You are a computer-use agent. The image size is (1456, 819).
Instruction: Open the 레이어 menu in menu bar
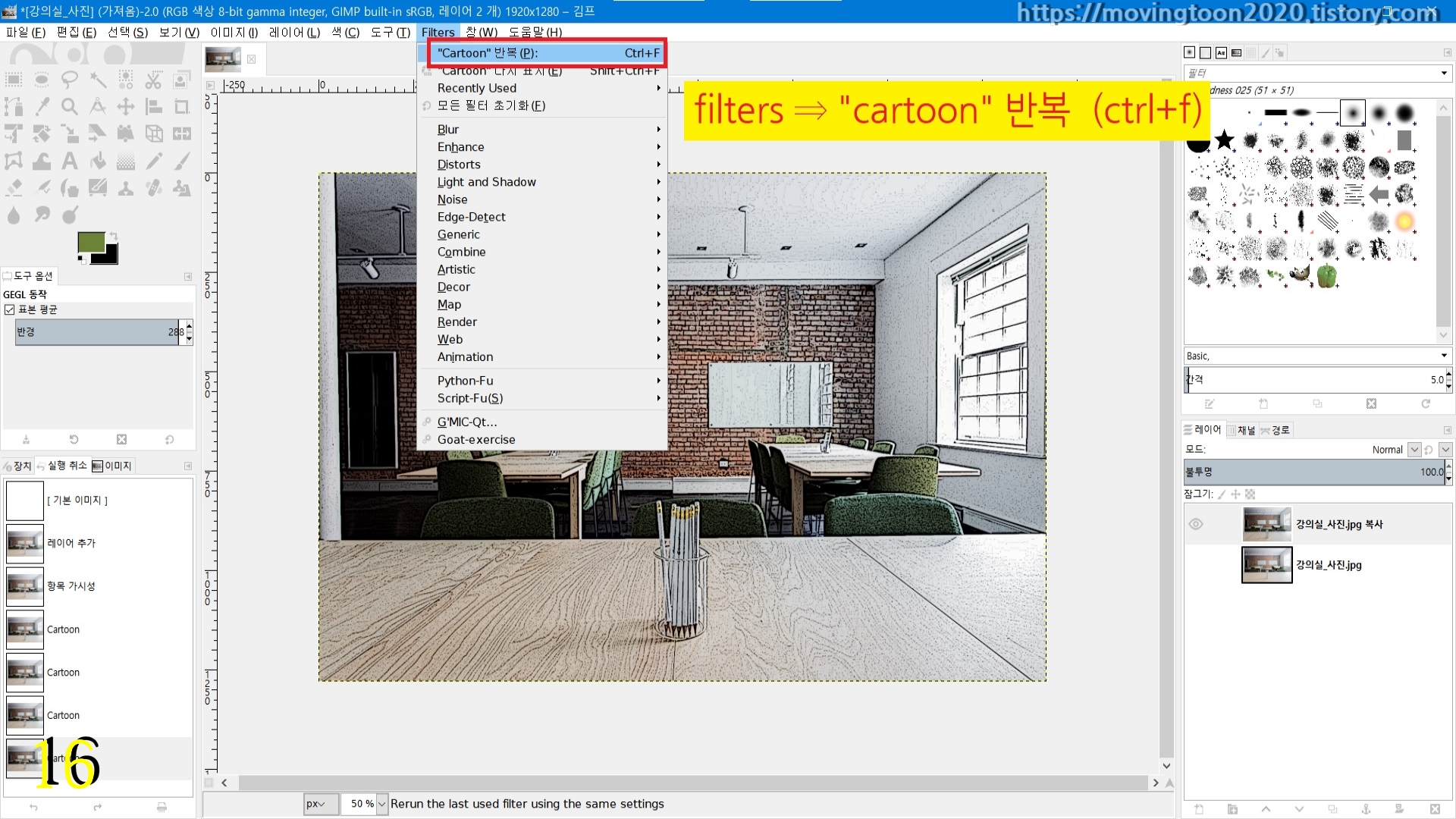click(294, 32)
